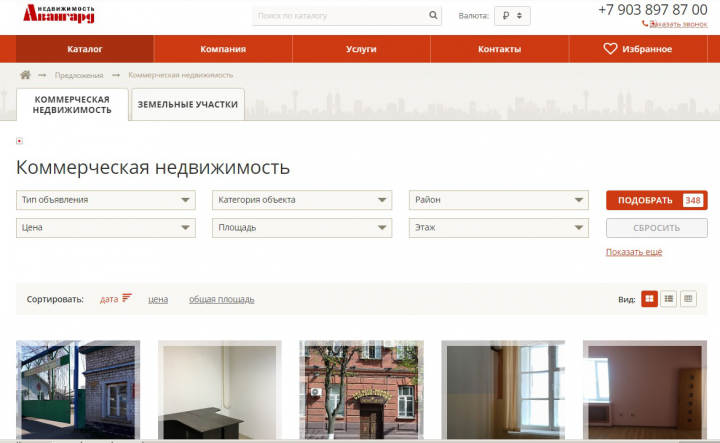This screenshot has width=720, height=443.
Task: Click the Сбросить button
Action: point(657,228)
